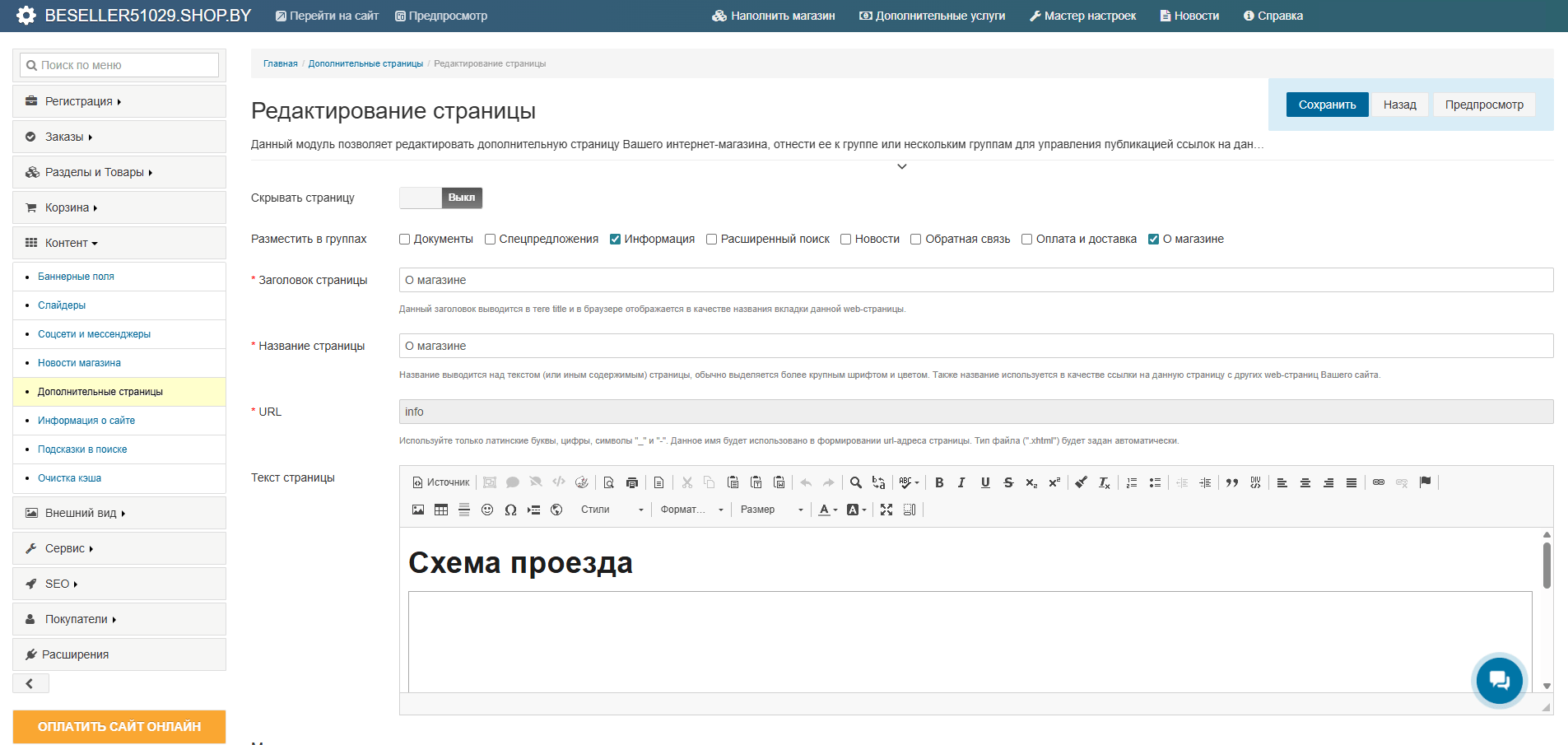
Task: Click the blockquote icon in the toolbar
Action: [1232, 482]
